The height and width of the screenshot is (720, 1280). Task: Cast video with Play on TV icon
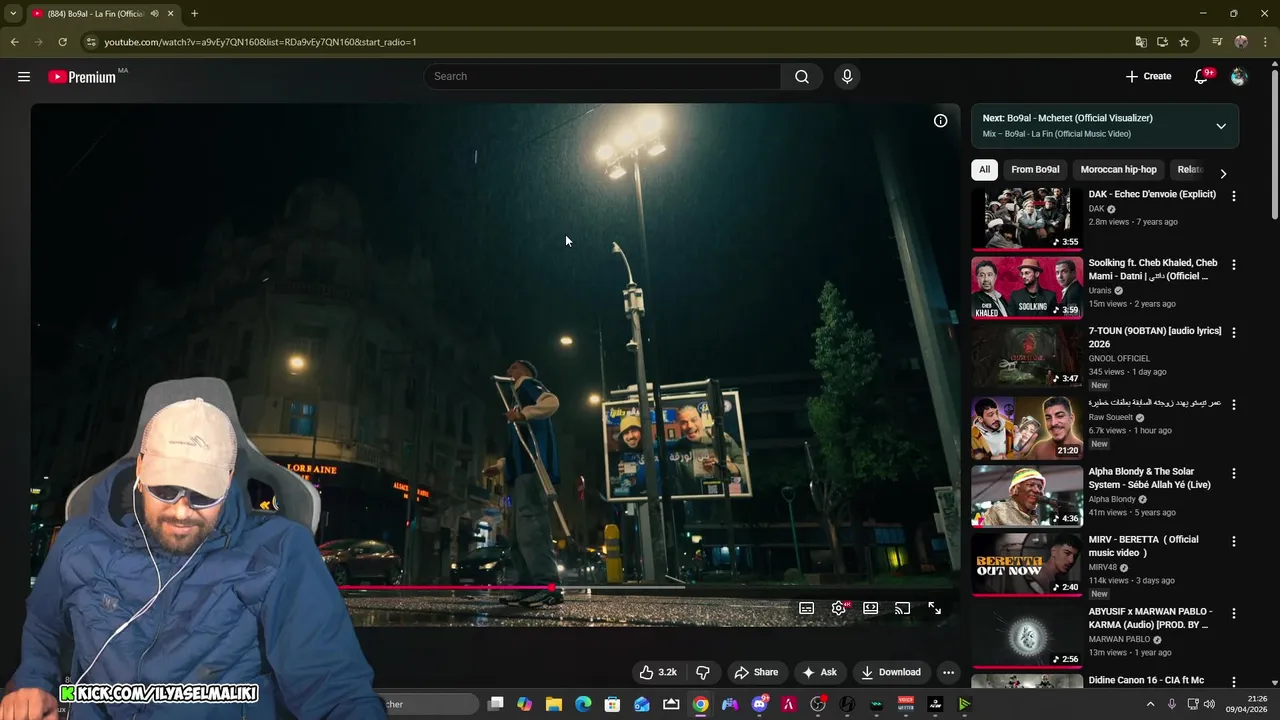903,608
